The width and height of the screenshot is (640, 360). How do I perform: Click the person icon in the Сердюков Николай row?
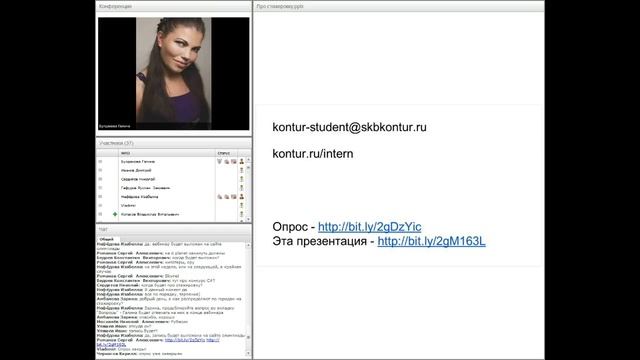coord(242,179)
